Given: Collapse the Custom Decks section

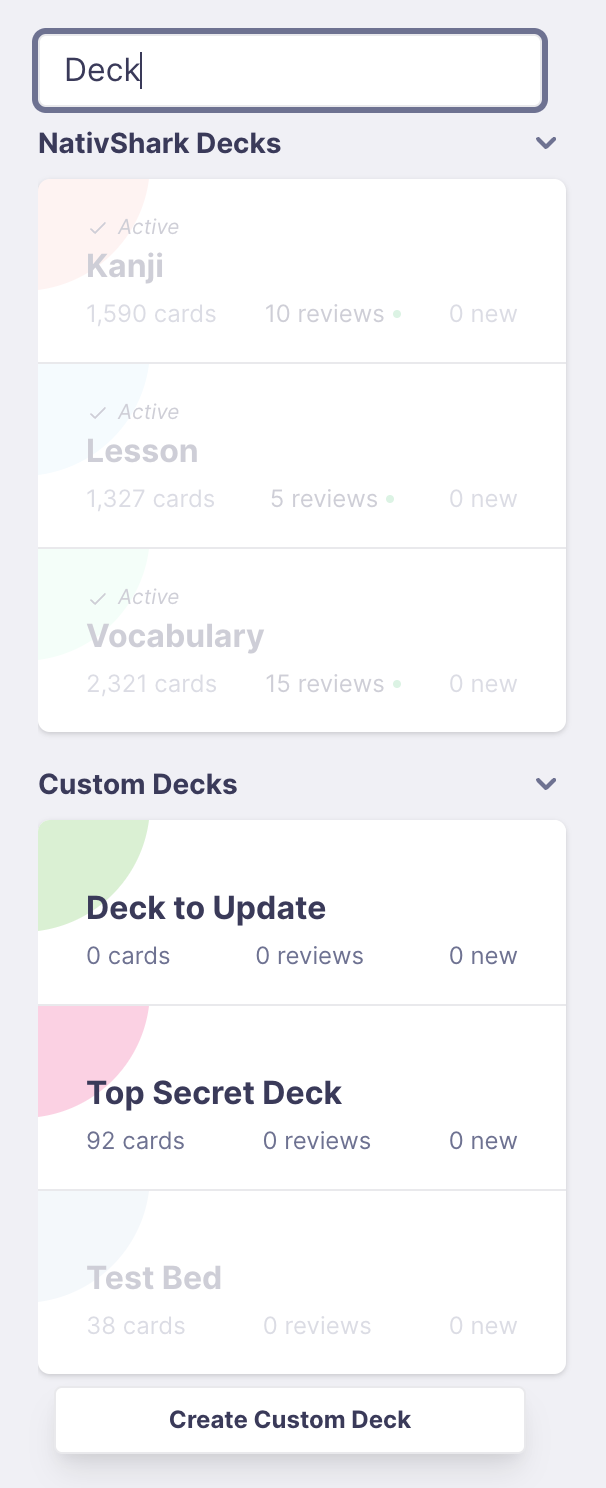Looking at the screenshot, I should coord(546,784).
